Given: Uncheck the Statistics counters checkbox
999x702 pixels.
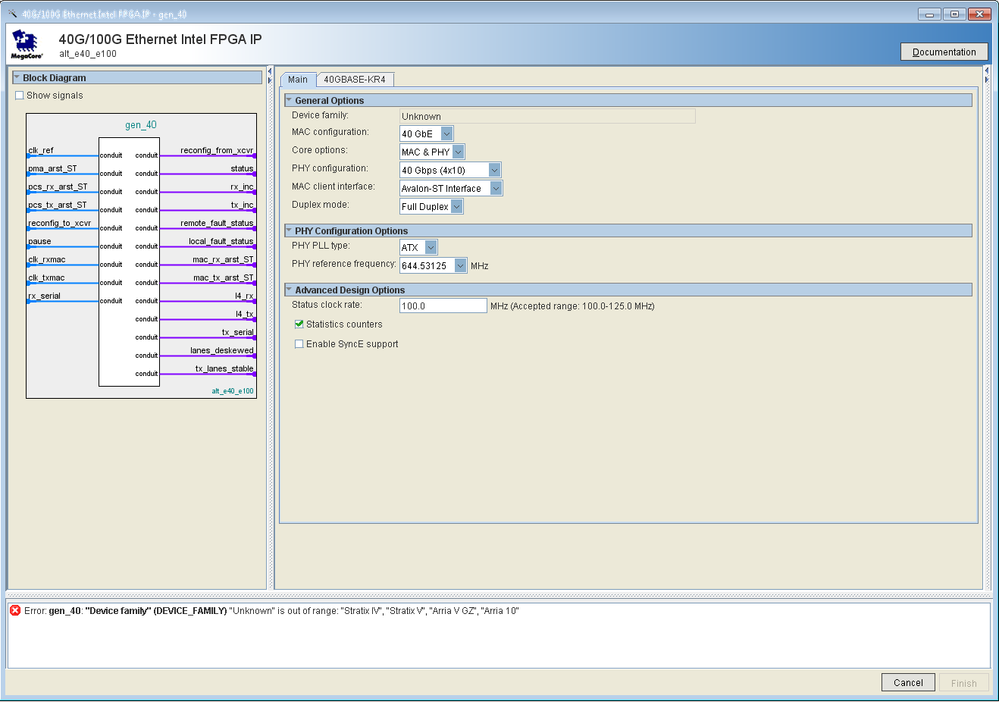Looking at the screenshot, I should [300, 325].
